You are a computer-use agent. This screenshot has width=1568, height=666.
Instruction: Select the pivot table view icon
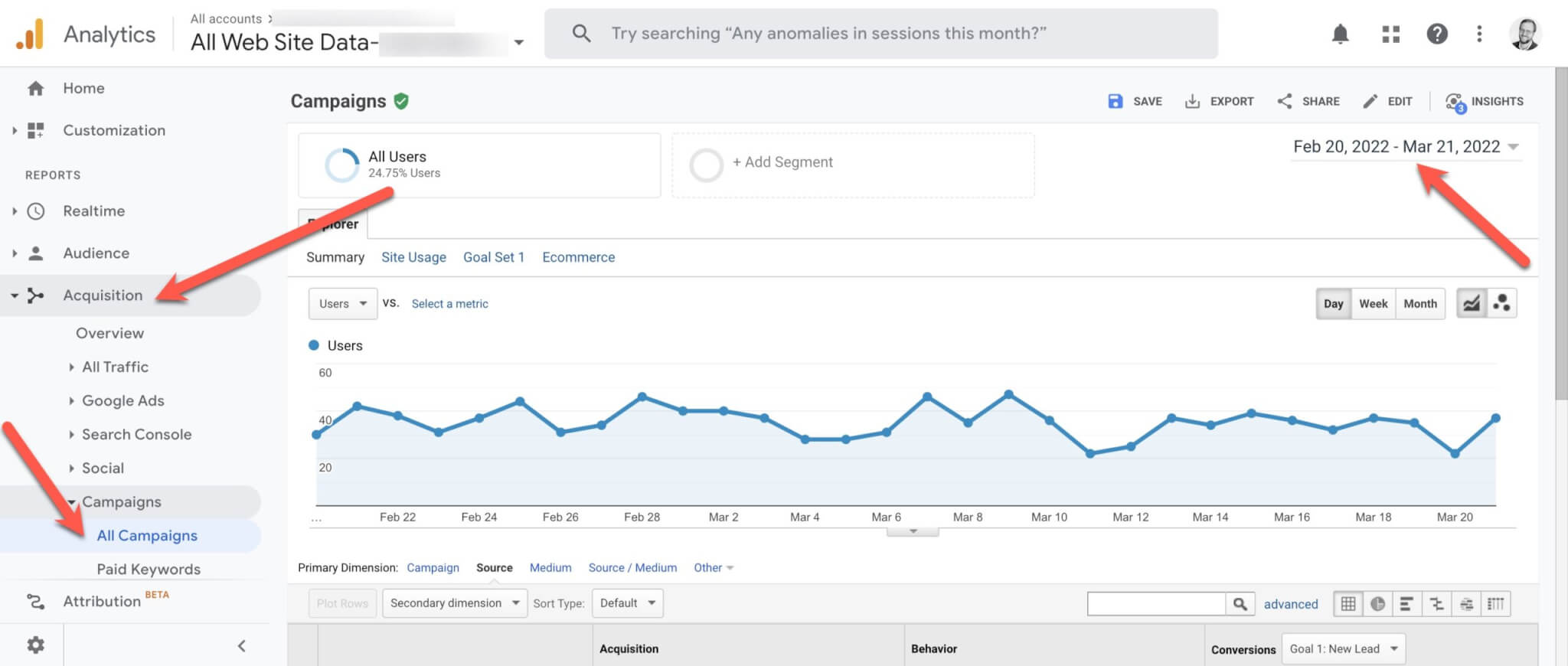coord(1495,604)
